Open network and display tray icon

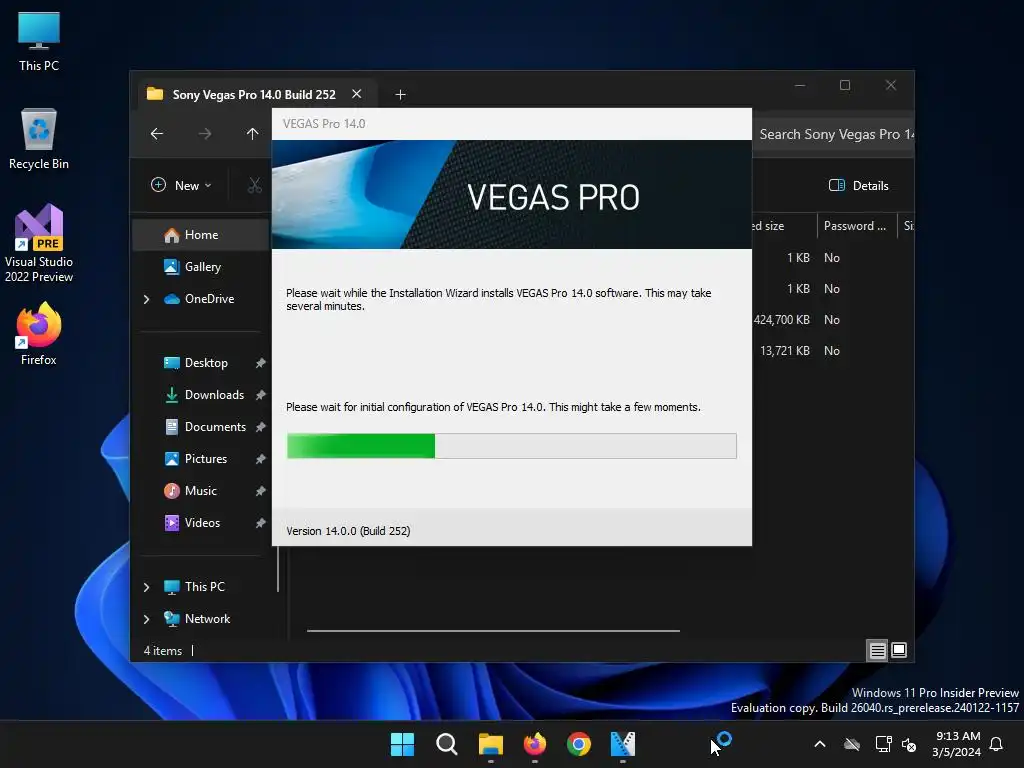(x=883, y=744)
